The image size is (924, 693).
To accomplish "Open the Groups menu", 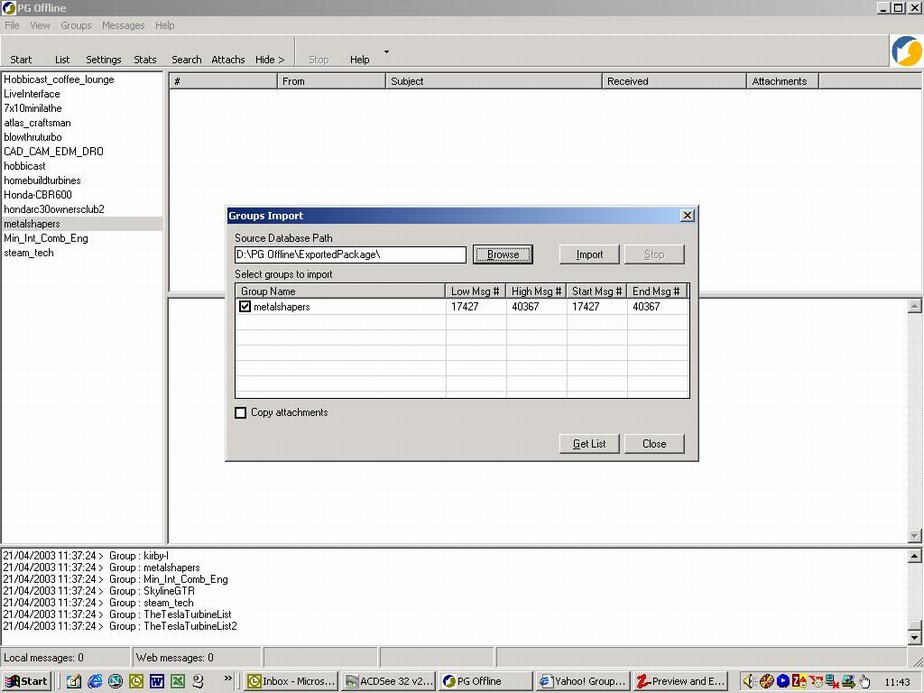I will click(x=76, y=25).
